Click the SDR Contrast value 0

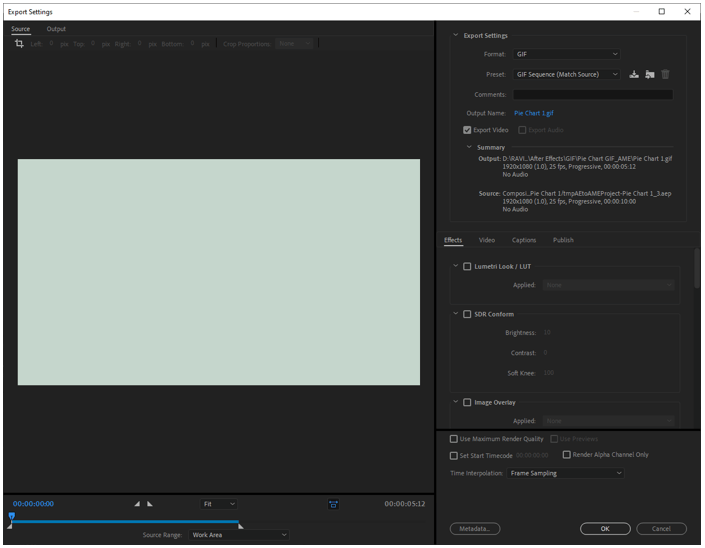click(x=545, y=353)
